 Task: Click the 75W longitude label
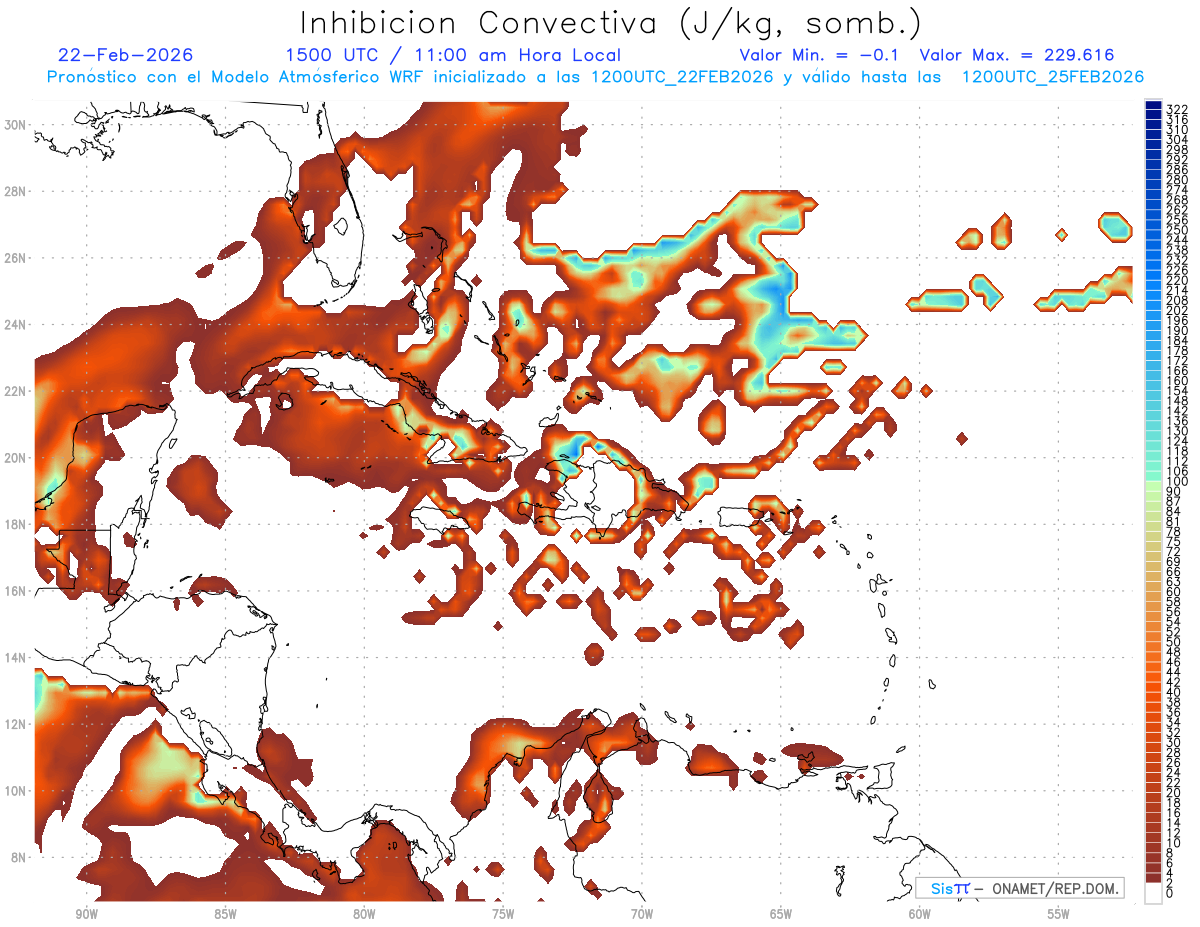503,914
